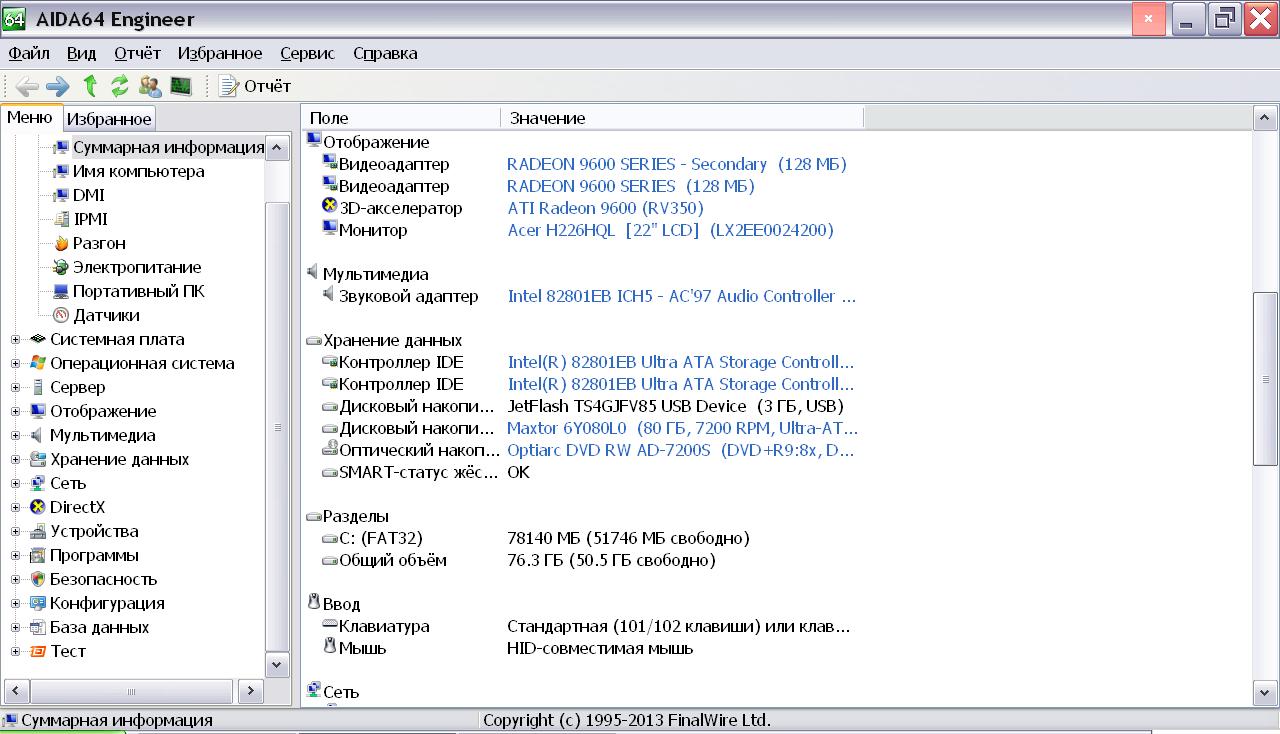The image size is (1280, 734).
Task: Click the Отчёт report toolbar button
Action: (x=255, y=86)
